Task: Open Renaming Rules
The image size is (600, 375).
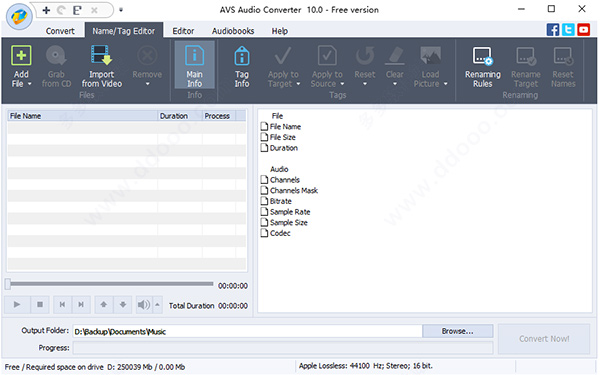Action: click(483, 67)
